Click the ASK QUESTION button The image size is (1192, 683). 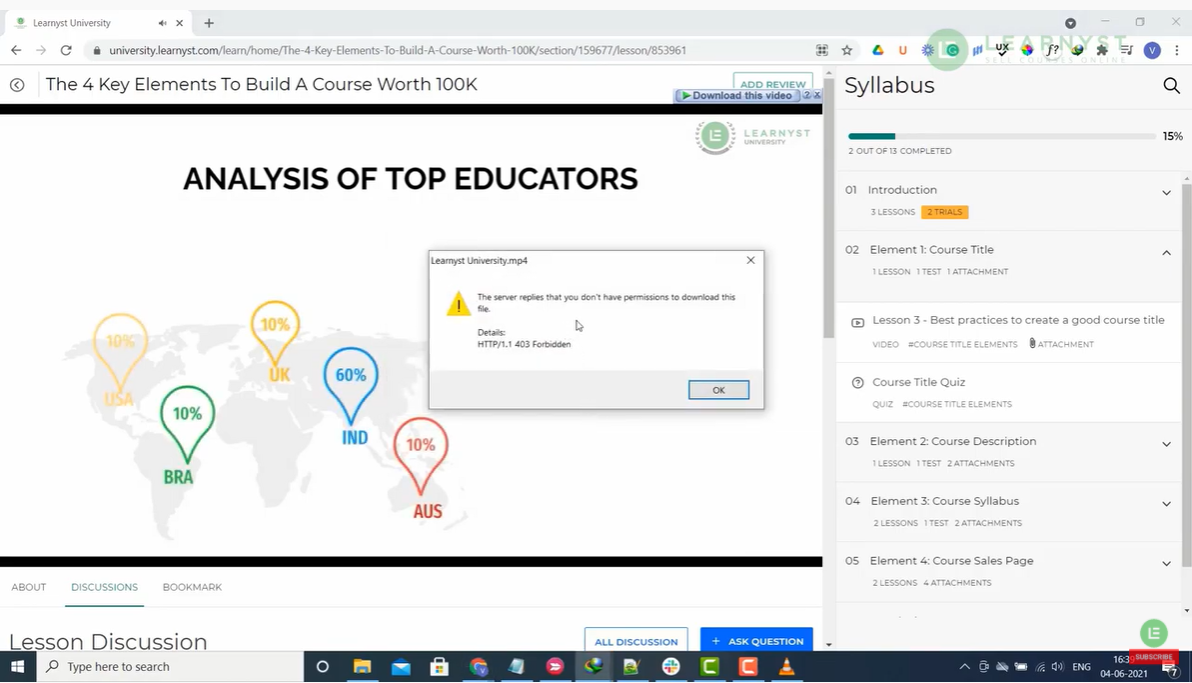(x=756, y=641)
